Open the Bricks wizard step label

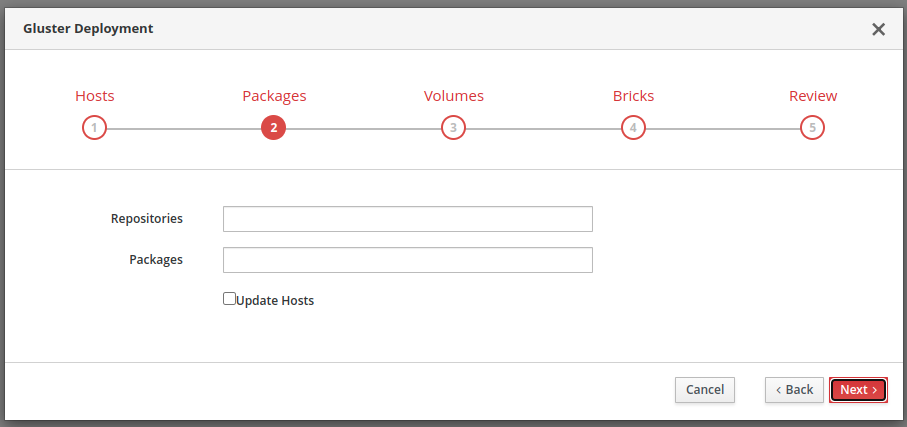coord(633,96)
